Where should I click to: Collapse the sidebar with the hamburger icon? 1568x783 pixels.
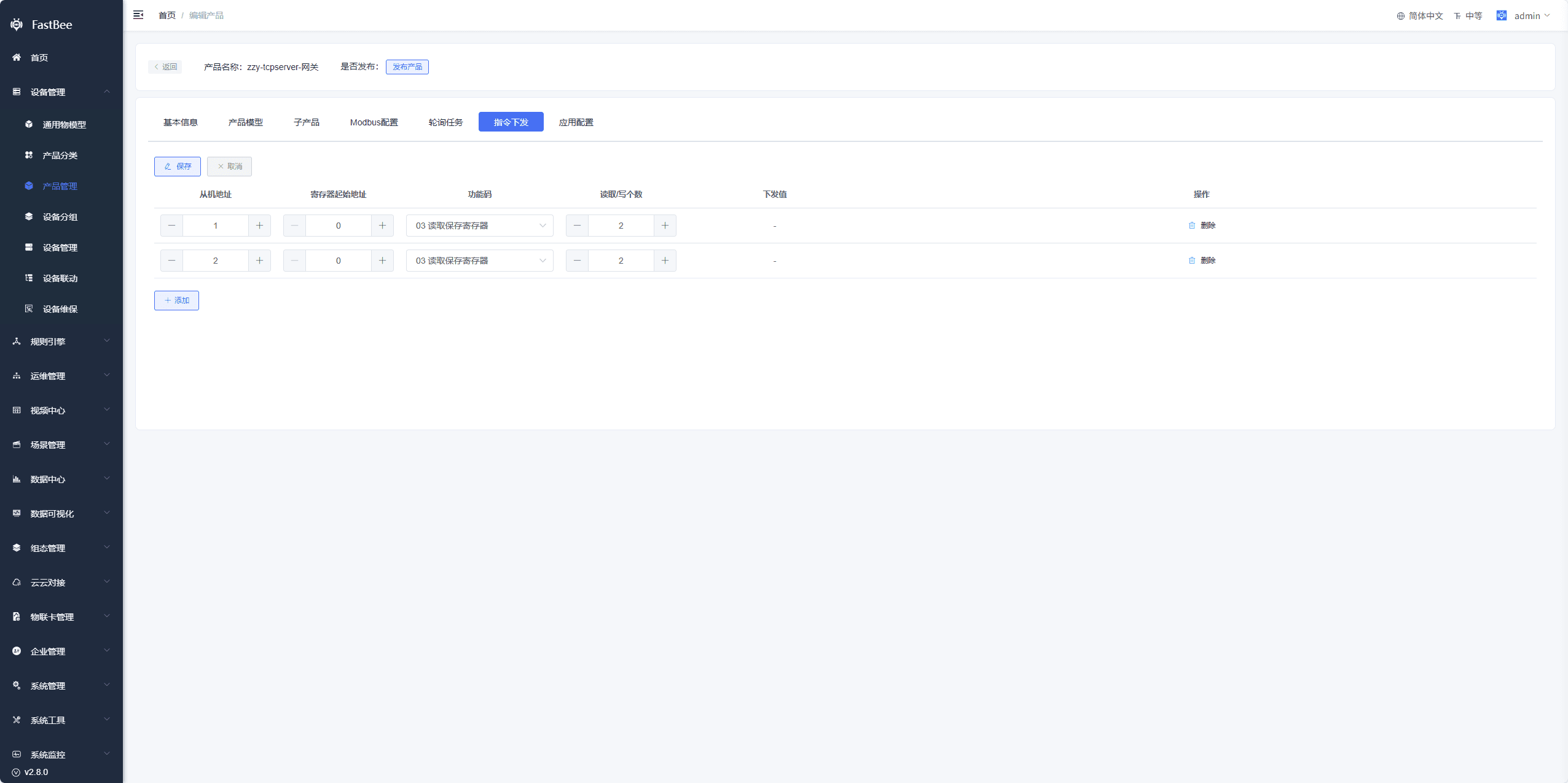point(138,15)
